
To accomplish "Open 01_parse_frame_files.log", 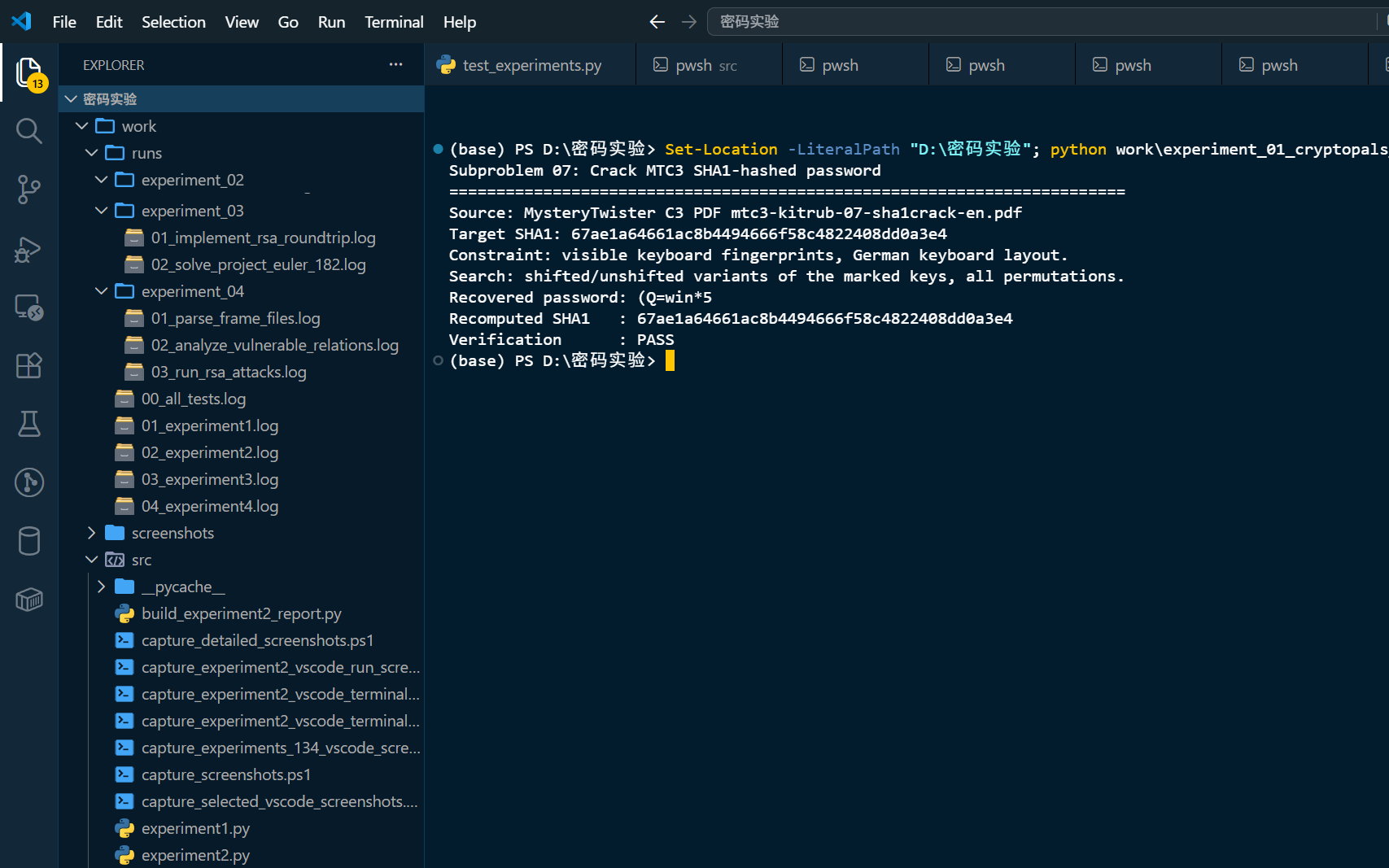I will click(235, 318).
